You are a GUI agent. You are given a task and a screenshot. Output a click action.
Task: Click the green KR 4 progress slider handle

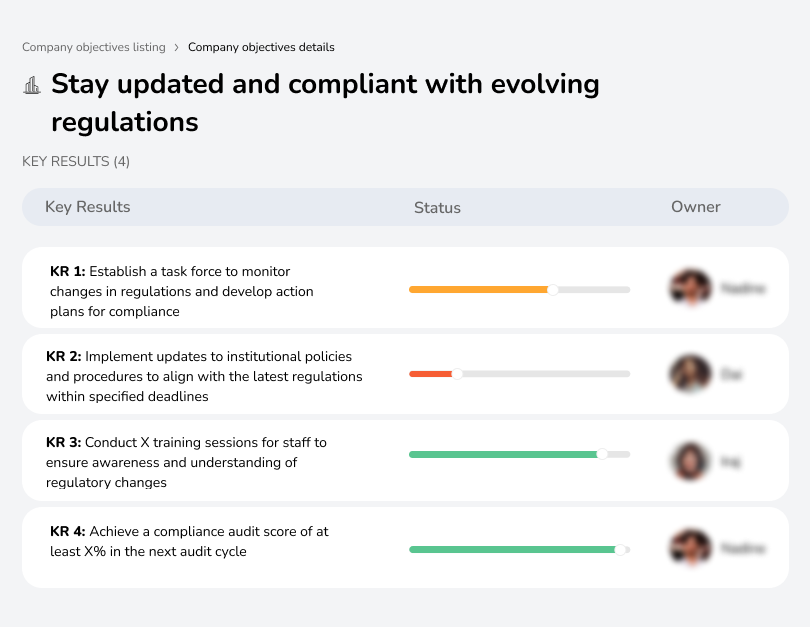pyautogui.click(x=620, y=549)
